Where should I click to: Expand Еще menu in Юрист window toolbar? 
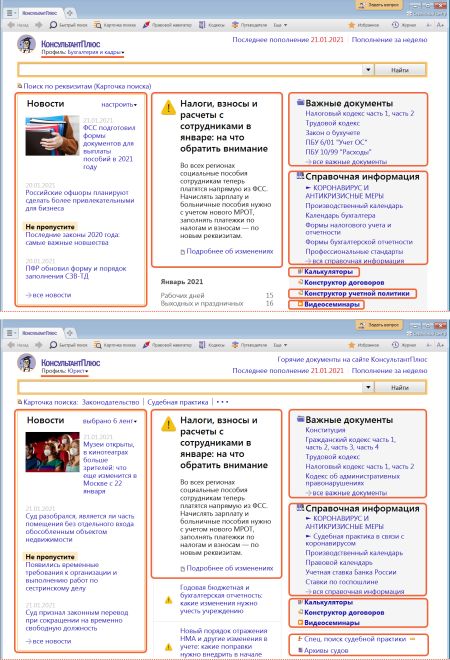(280, 345)
